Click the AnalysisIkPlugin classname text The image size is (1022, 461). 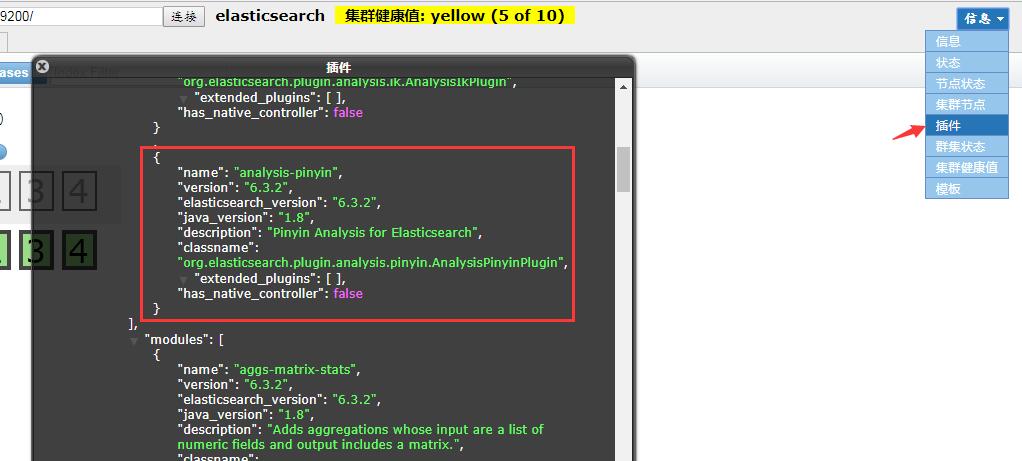click(x=347, y=83)
